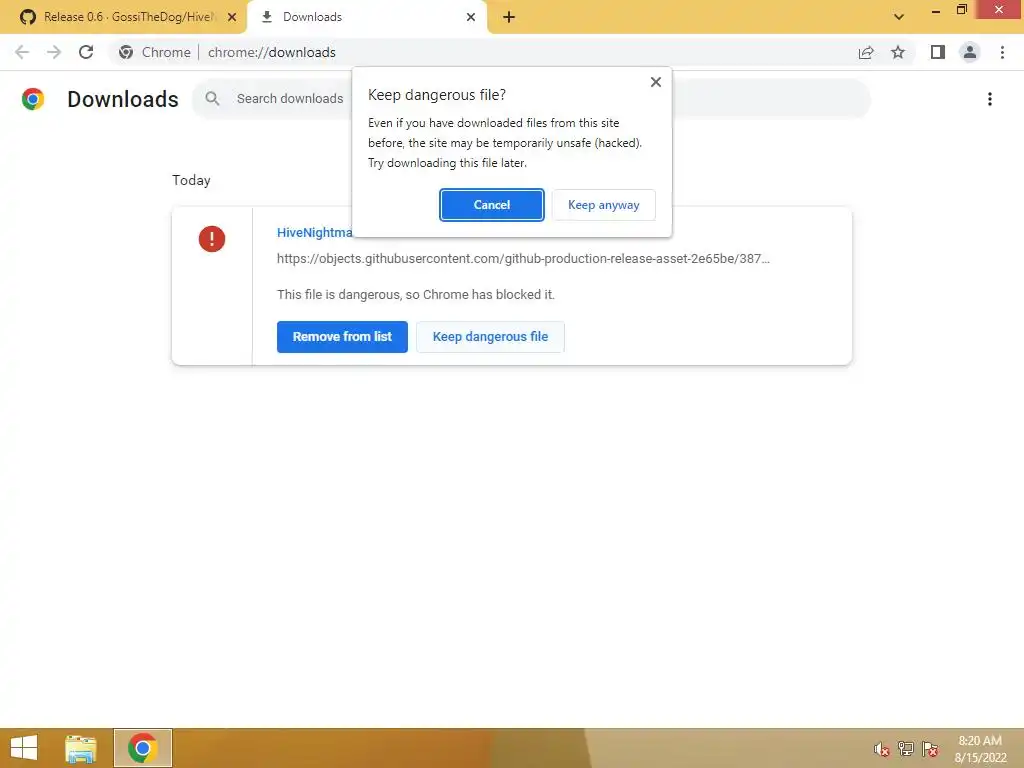Open the HiveNightmare file link
This screenshot has height=768, width=1024.
pyautogui.click(x=314, y=232)
